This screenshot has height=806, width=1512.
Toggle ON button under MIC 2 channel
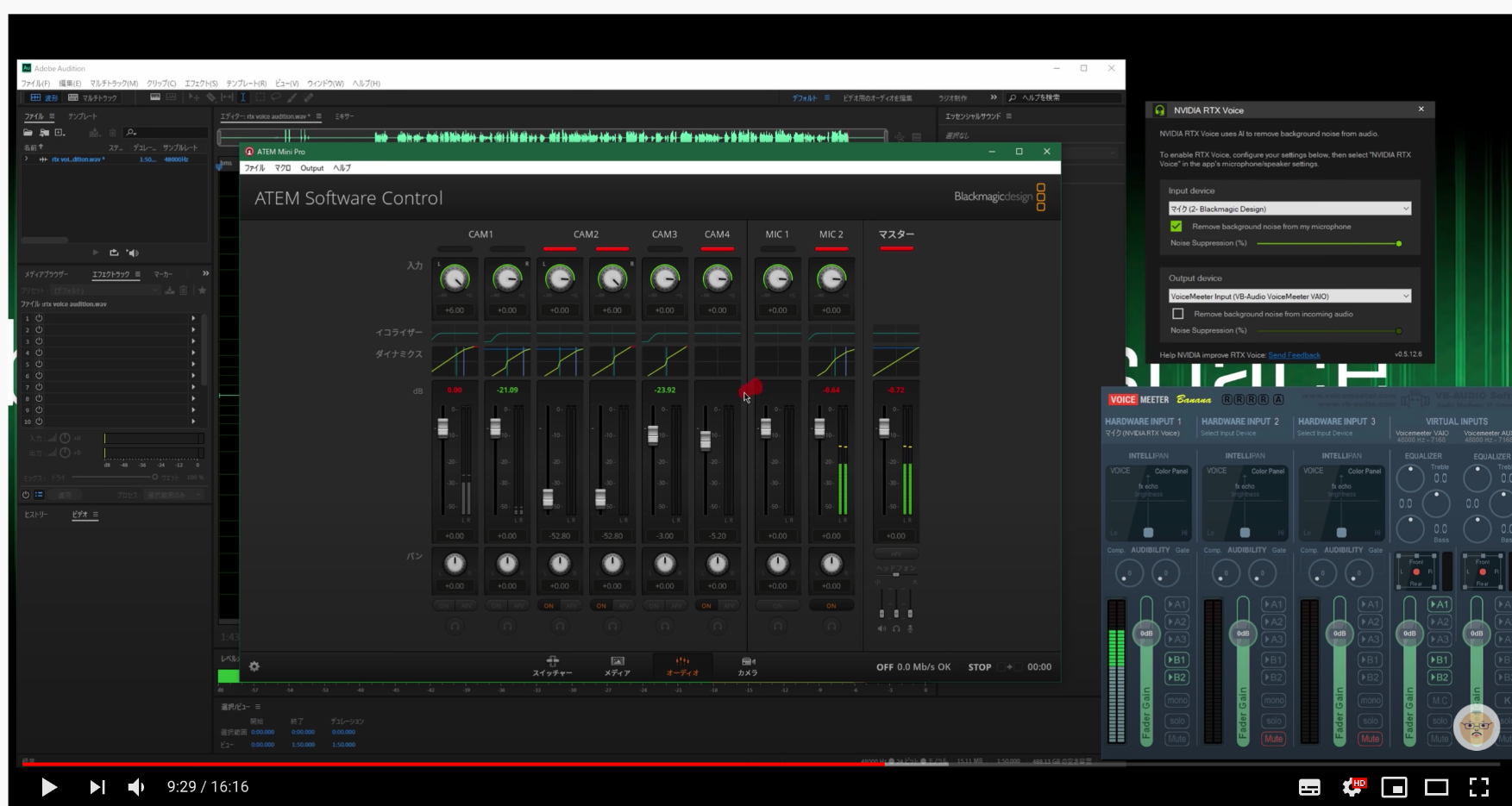click(x=831, y=605)
